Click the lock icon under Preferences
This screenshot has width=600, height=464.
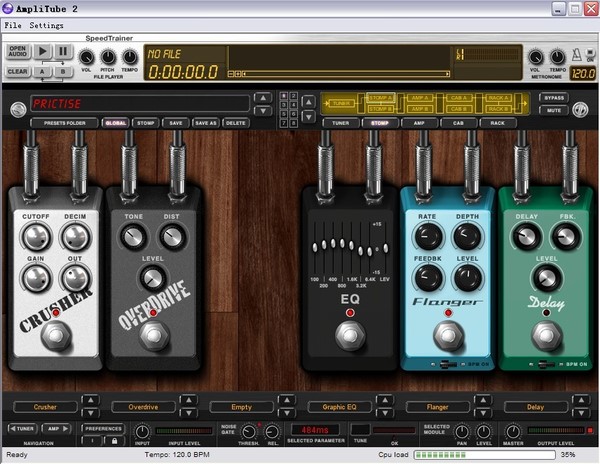pos(114,441)
